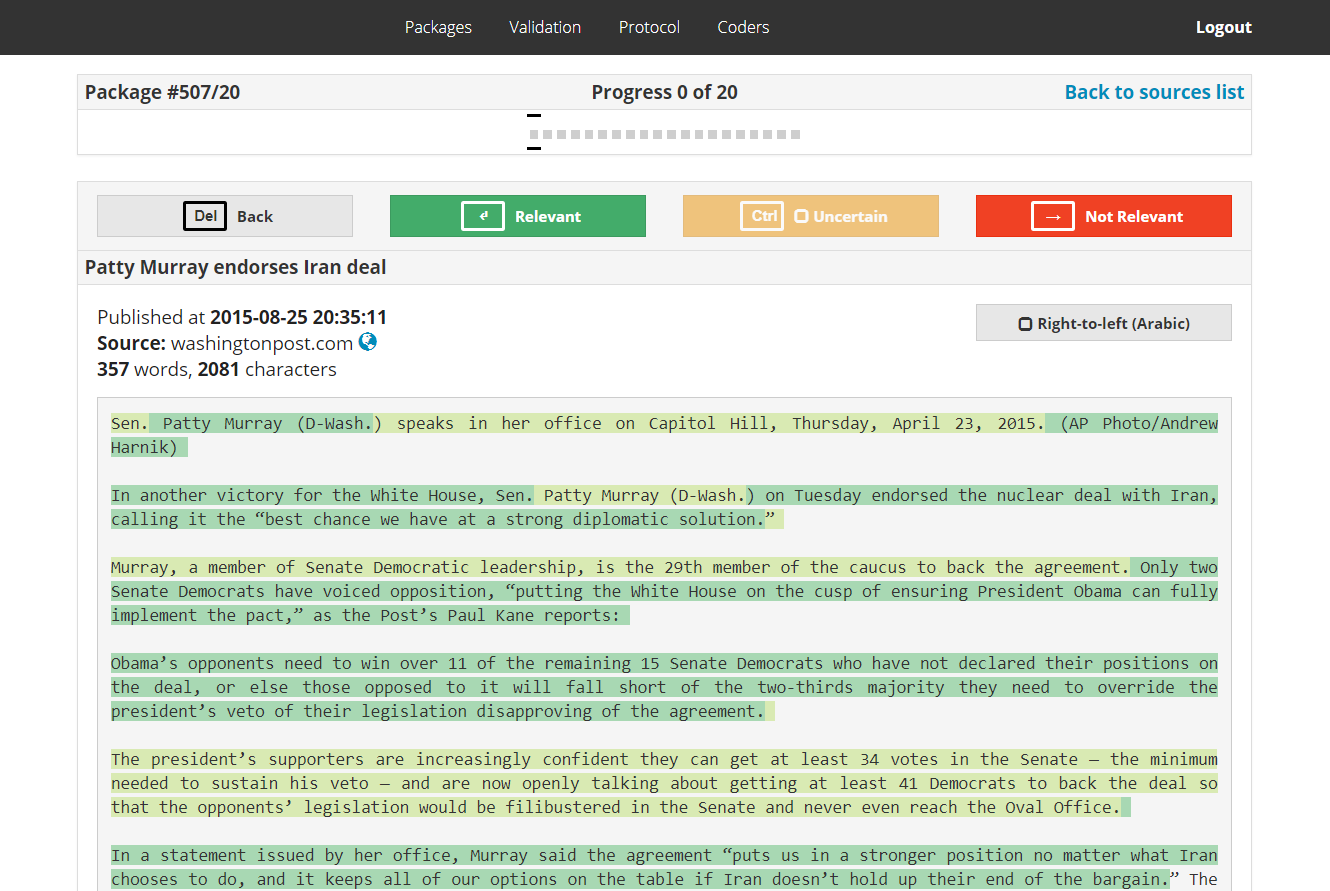The image size is (1330, 891).
Task: Click the Enter key icon on Relevant
Action: coord(483,216)
